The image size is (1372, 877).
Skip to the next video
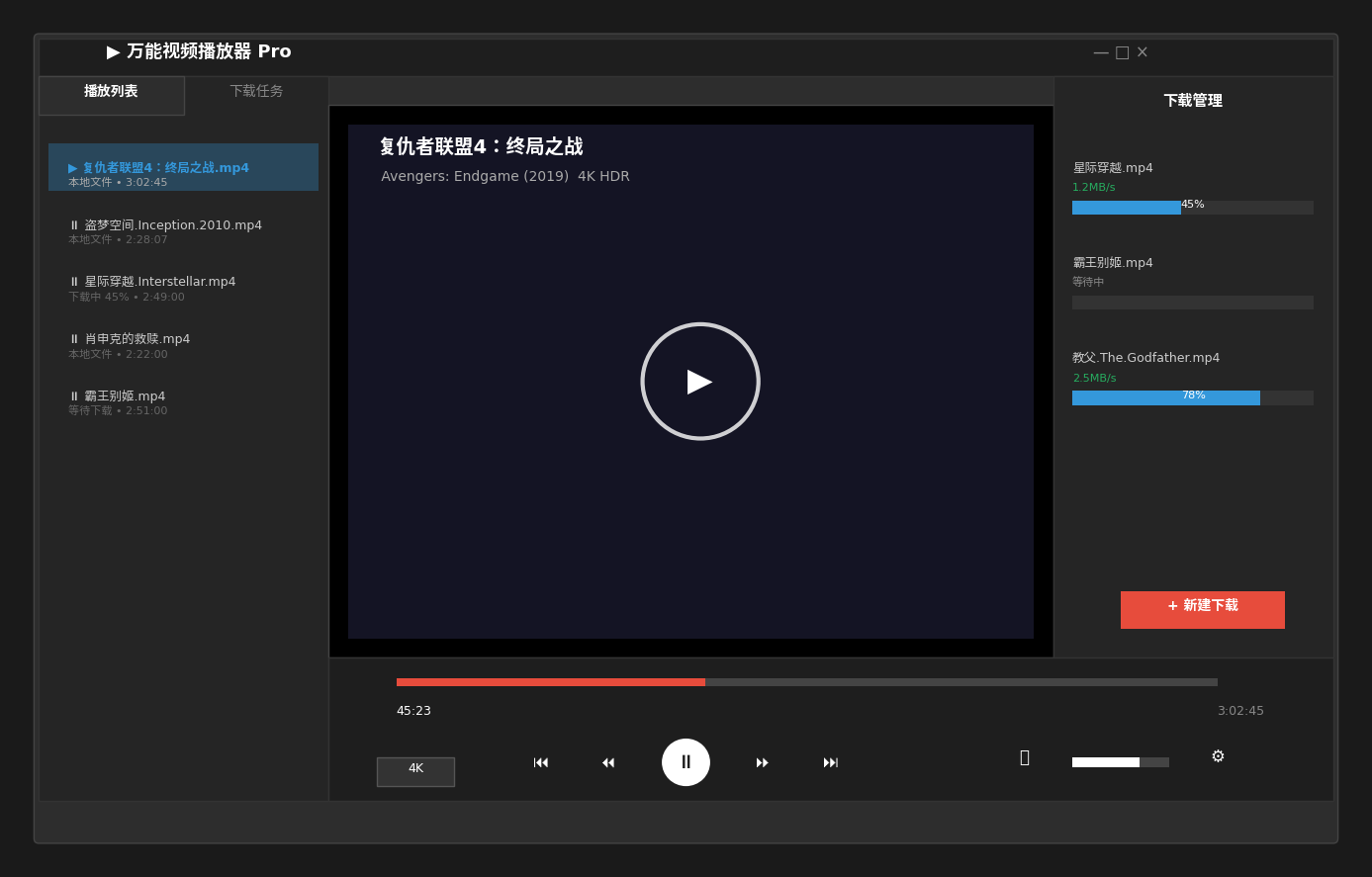point(830,761)
